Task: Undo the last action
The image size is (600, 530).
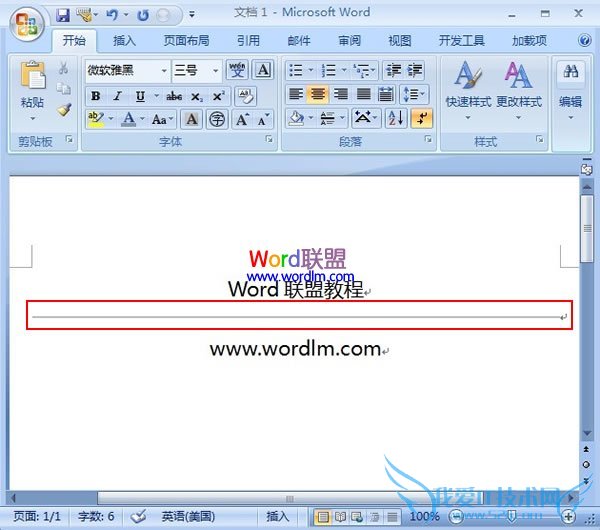Action: point(112,15)
